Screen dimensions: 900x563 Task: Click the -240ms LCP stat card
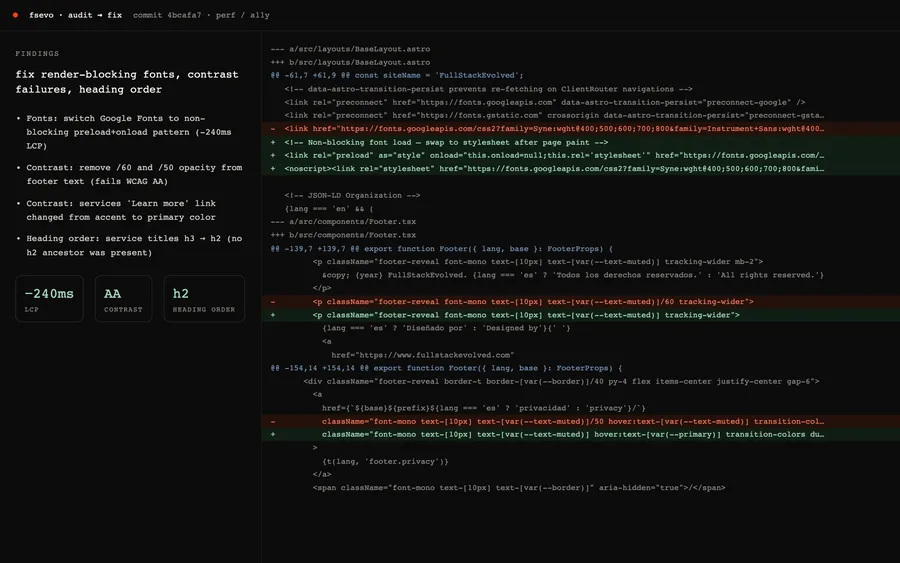coord(49,298)
